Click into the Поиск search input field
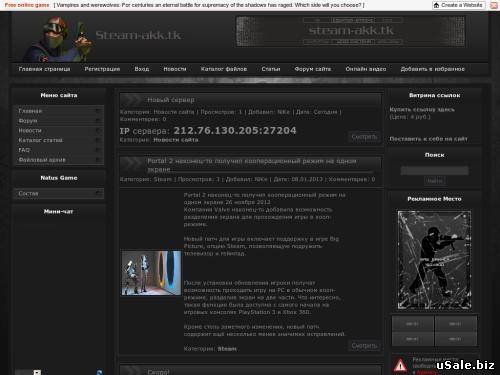The width and height of the screenshot is (500, 375). tap(434, 171)
